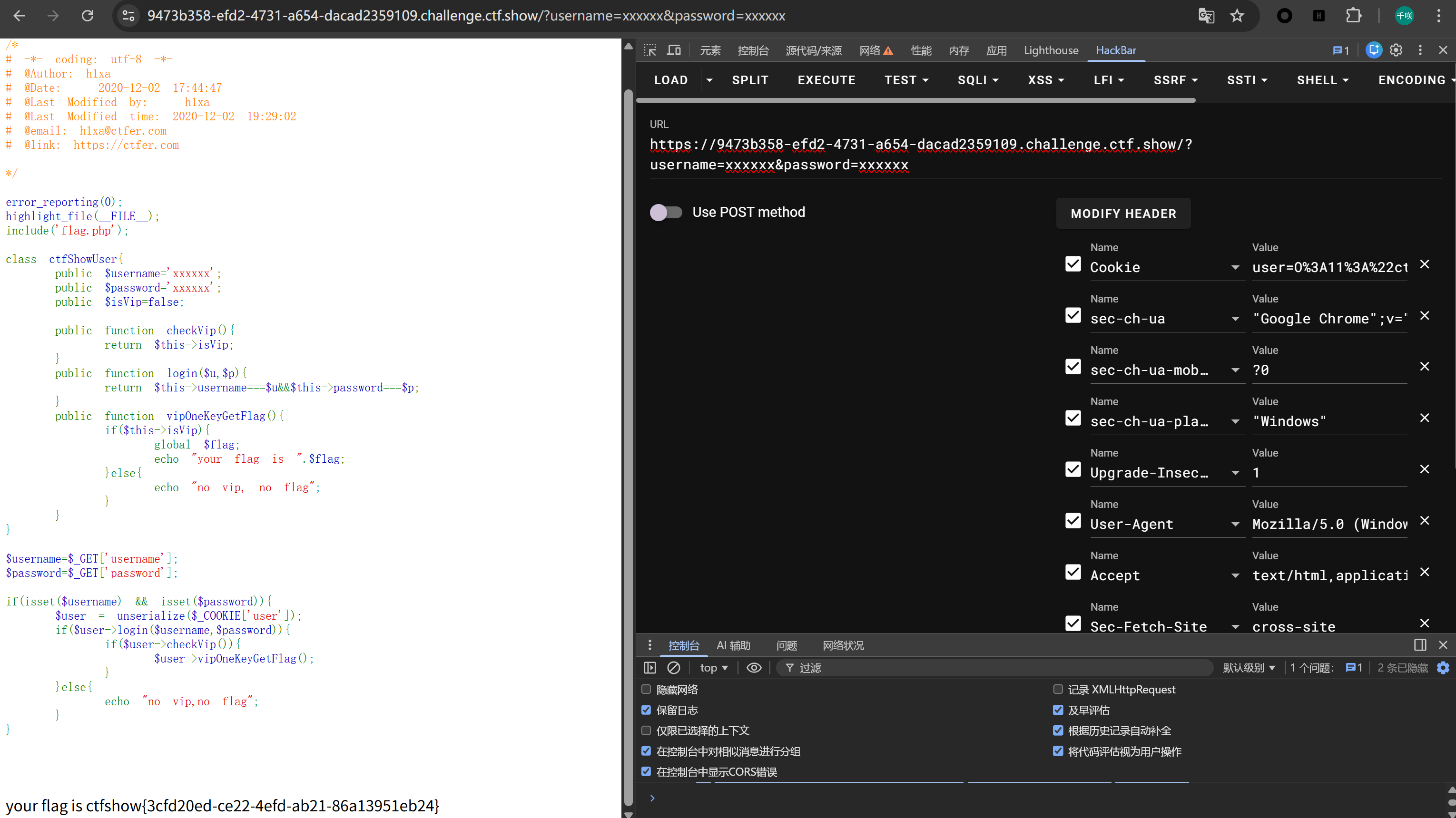The height and width of the screenshot is (818, 1456).
Task: Switch to the Lighthouse tab
Action: pyautogui.click(x=1051, y=50)
